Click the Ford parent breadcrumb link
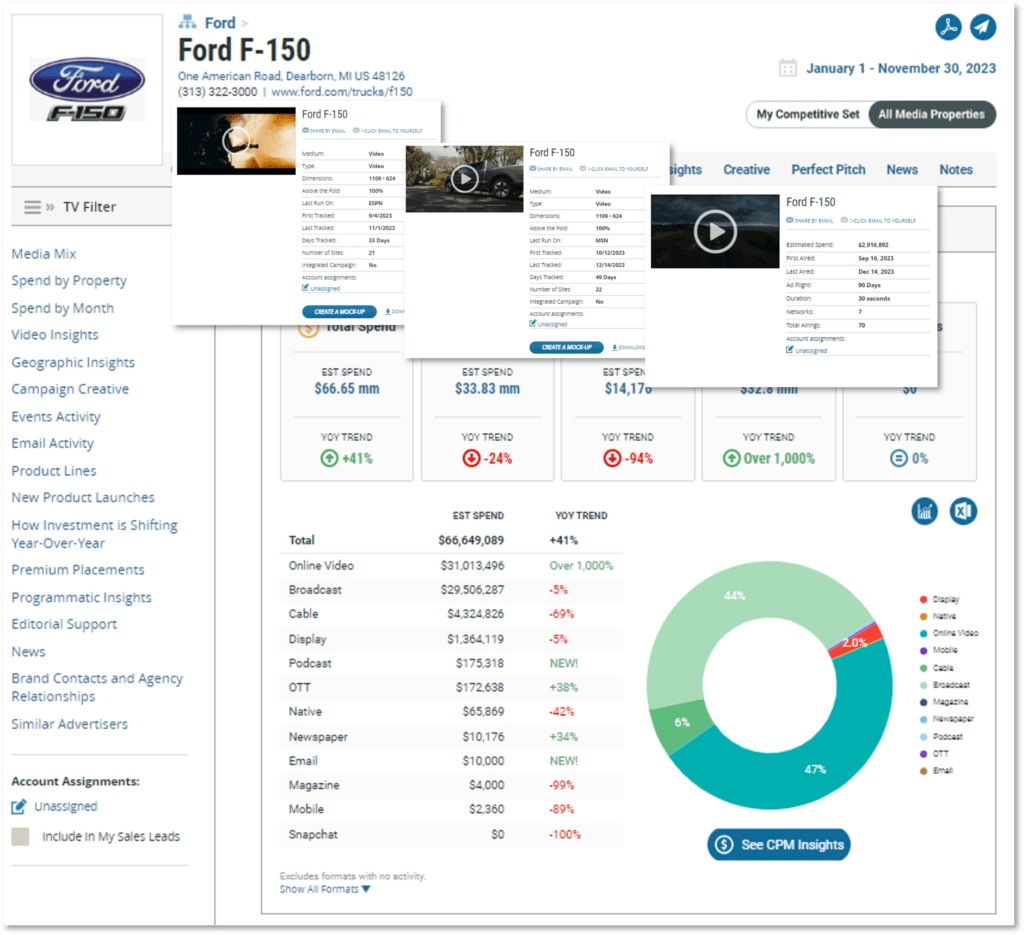This screenshot has width=1024, height=935. [220, 23]
